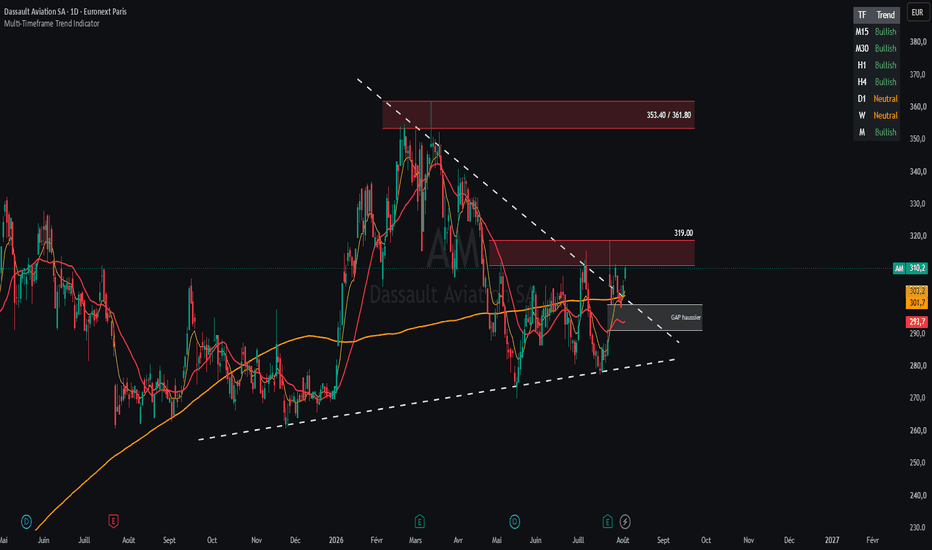
Task: Click the orange 301,7 price label
Action: coord(917,303)
